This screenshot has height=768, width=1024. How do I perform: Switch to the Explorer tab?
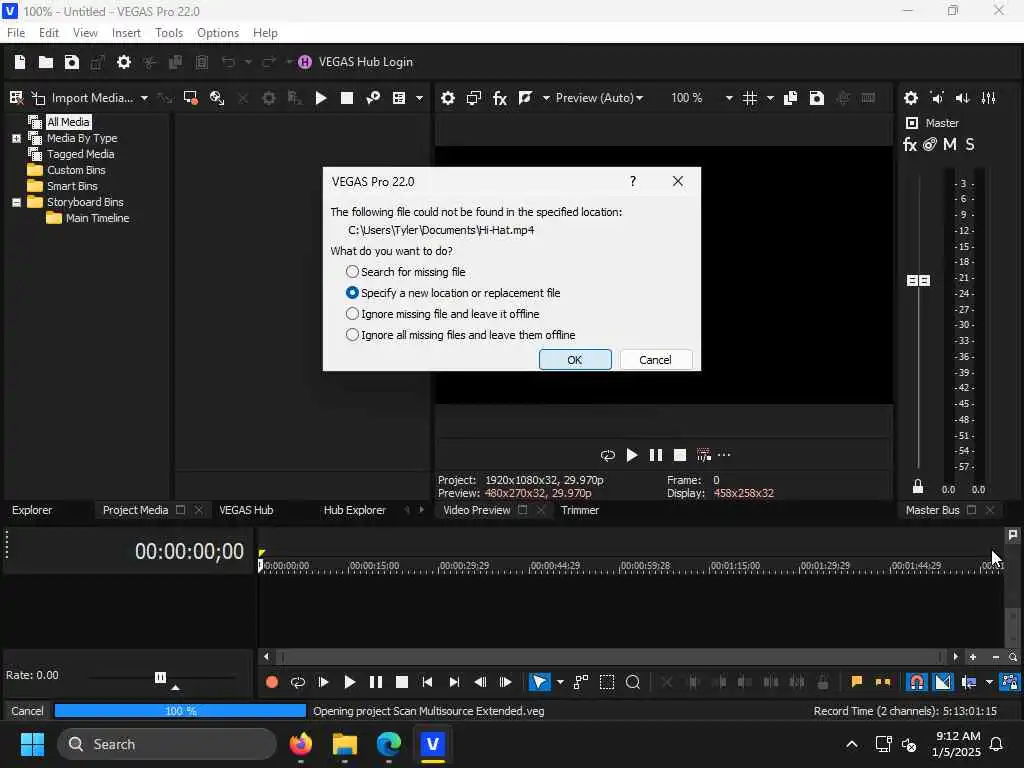point(32,510)
